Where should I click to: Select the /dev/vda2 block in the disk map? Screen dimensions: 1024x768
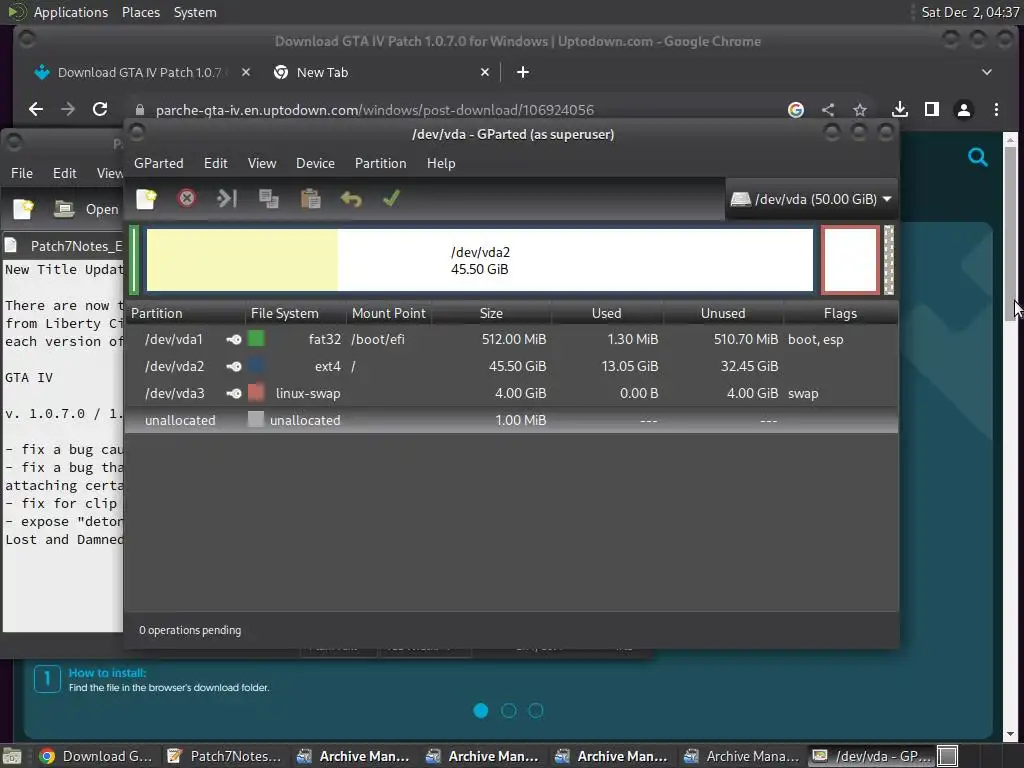pyautogui.click(x=480, y=260)
